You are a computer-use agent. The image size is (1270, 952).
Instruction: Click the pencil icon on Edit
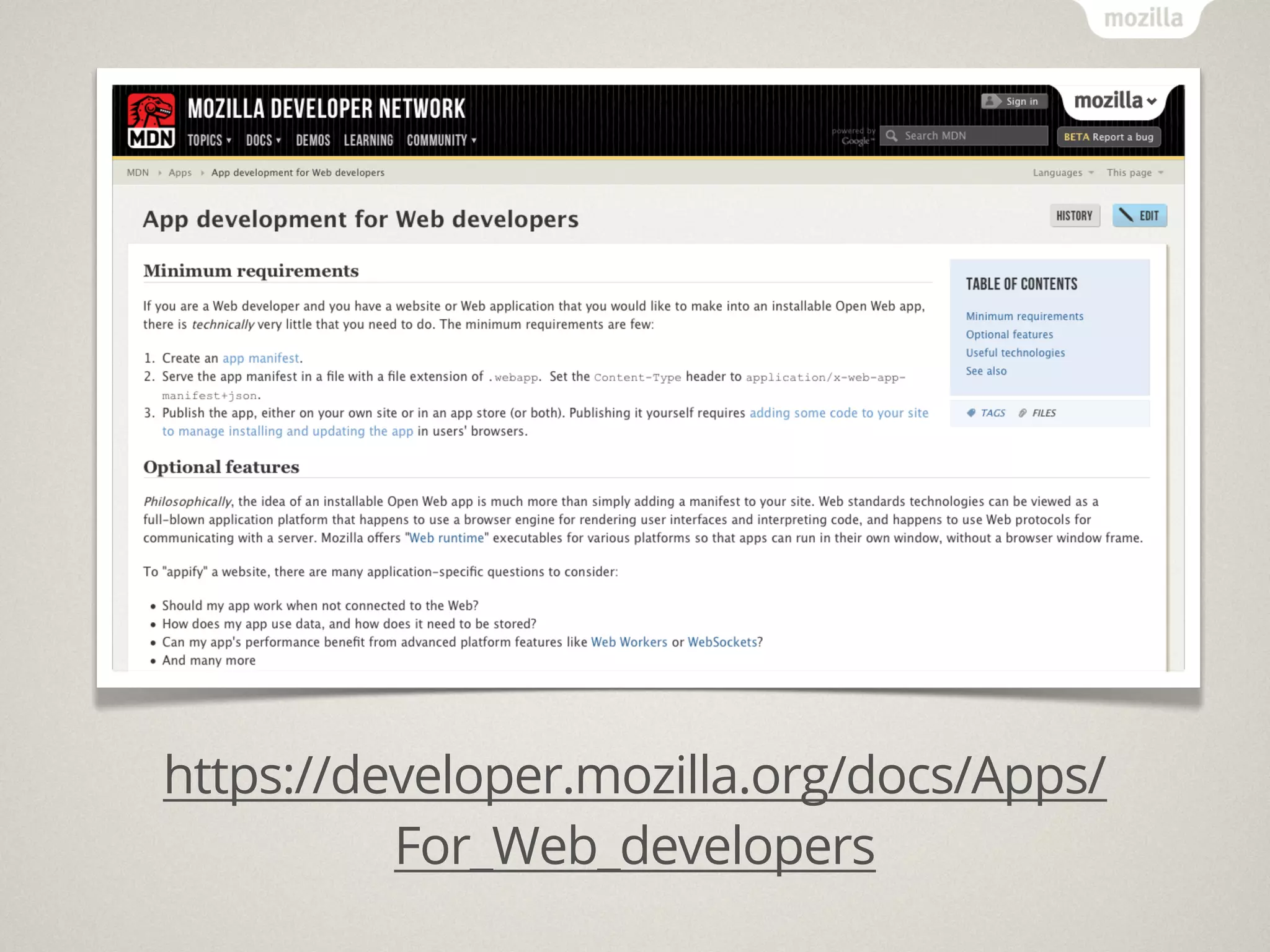point(1126,215)
